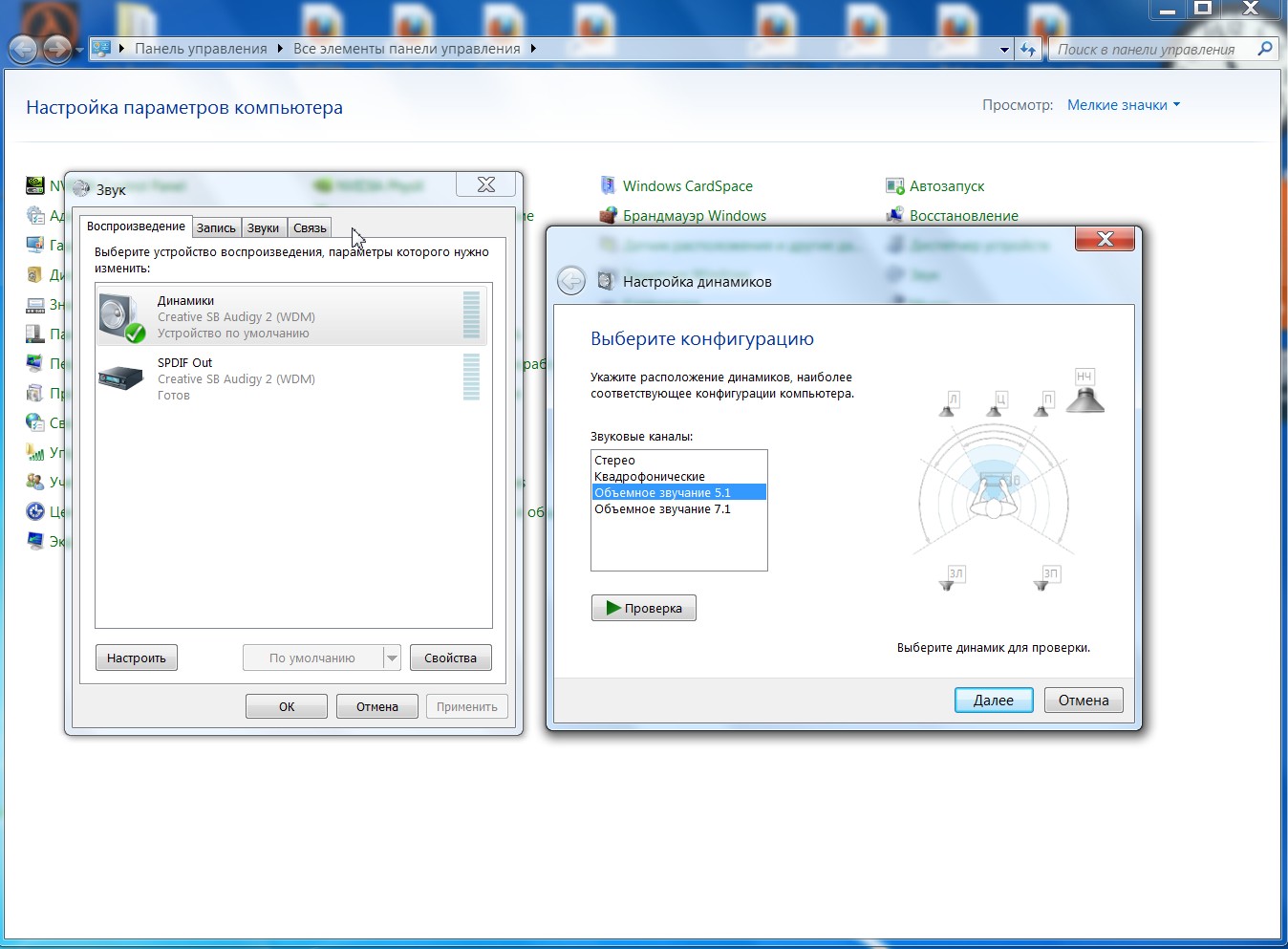Select the Воспроизведение tab

(x=136, y=226)
